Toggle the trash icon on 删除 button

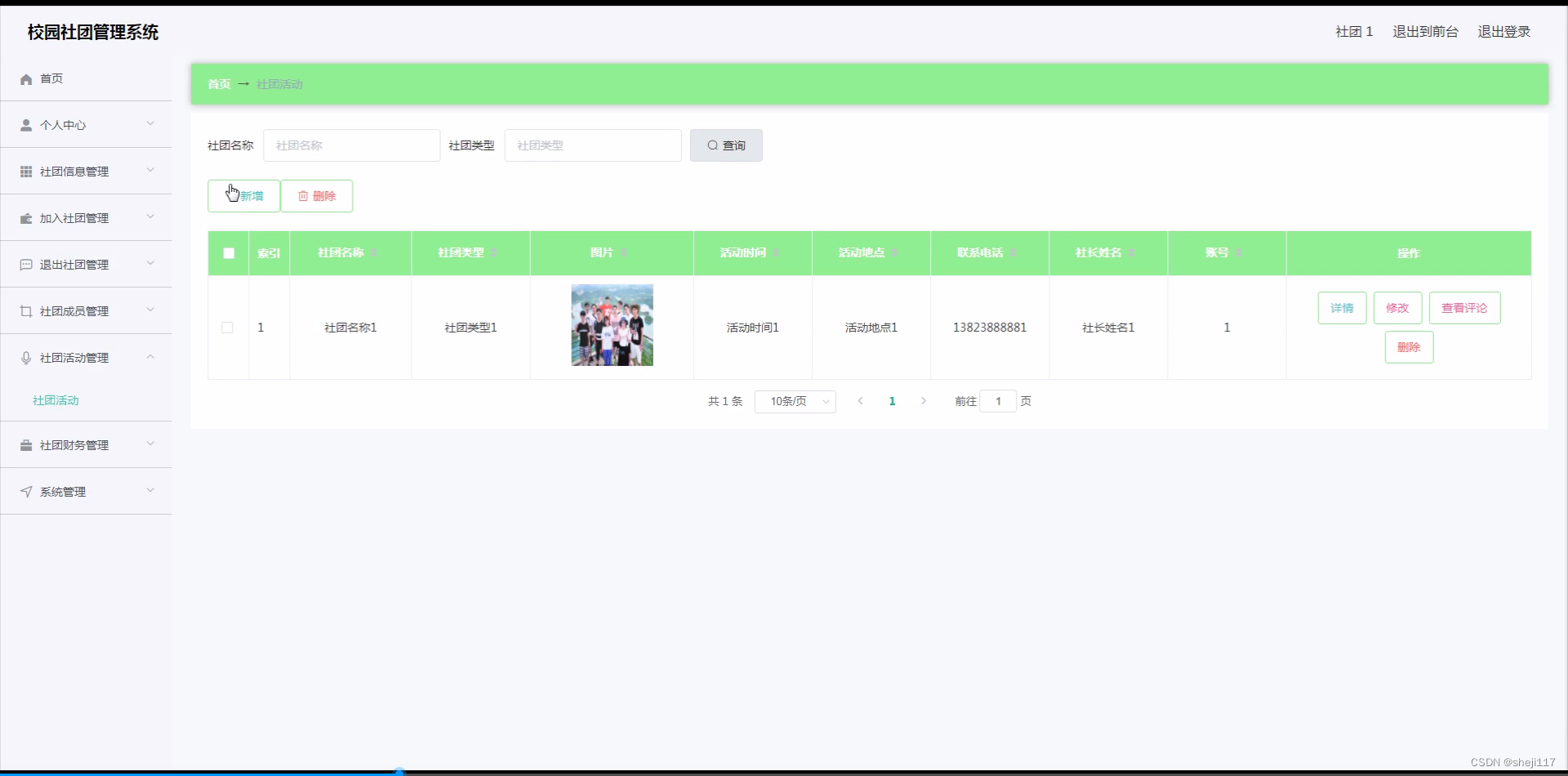coord(303,196)
